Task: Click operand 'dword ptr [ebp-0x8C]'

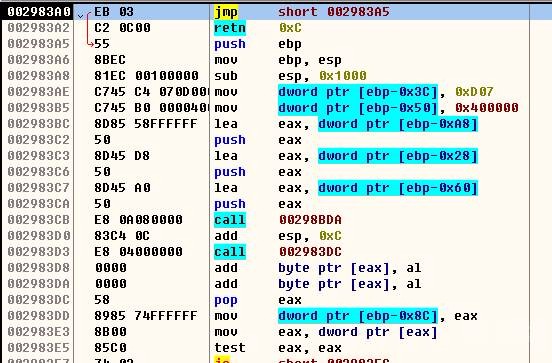Action: (x=358, y=315)
